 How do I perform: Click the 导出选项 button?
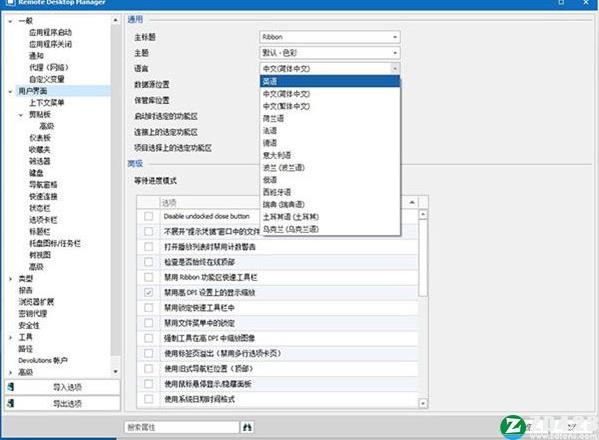pos(62,403)
